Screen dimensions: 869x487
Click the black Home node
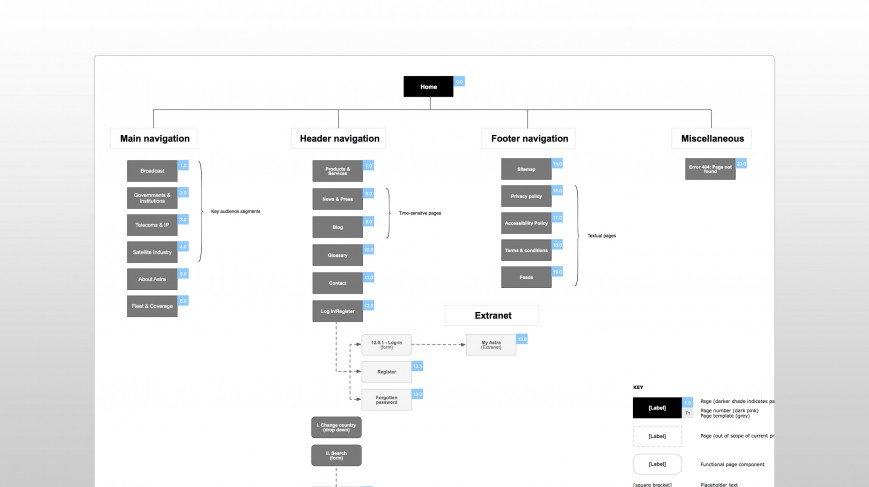click(428, 86)
